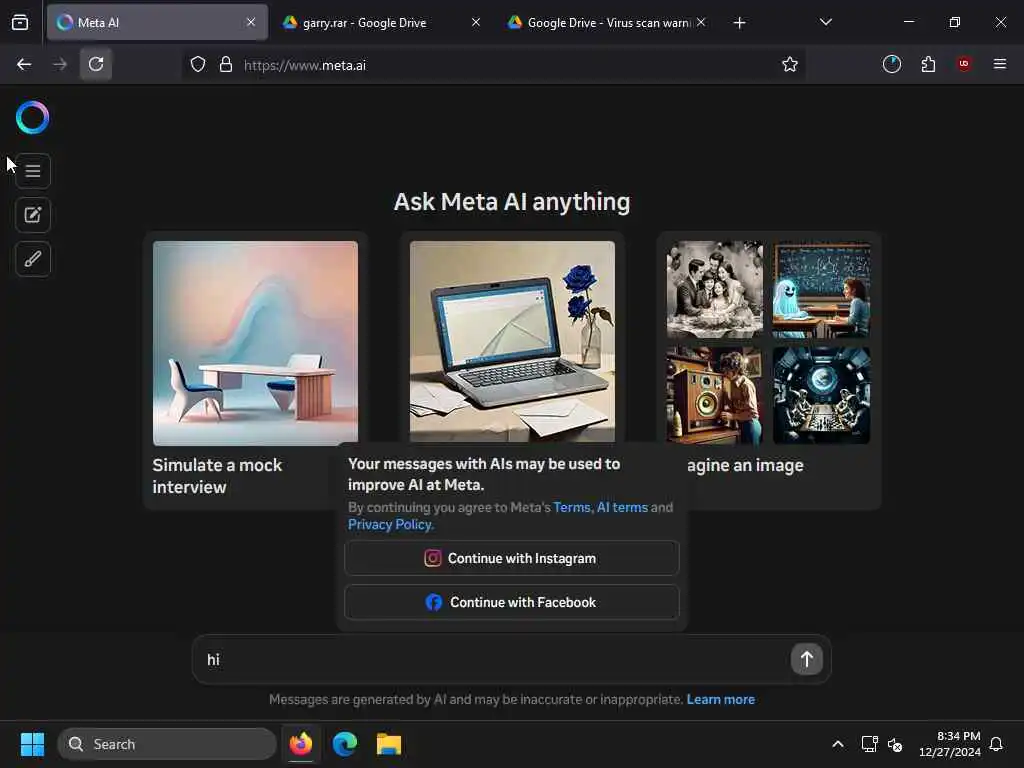Image resolution: width=1024 pixels, height=768 pixels.
Task: Open Firefox View tab overview icon
Action: click(20, 22)
